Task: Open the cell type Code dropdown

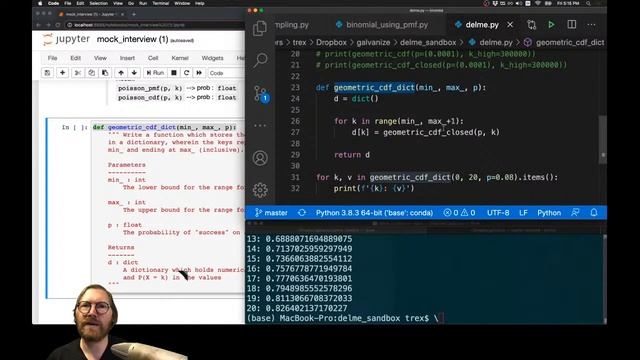Action: point(226,73)
